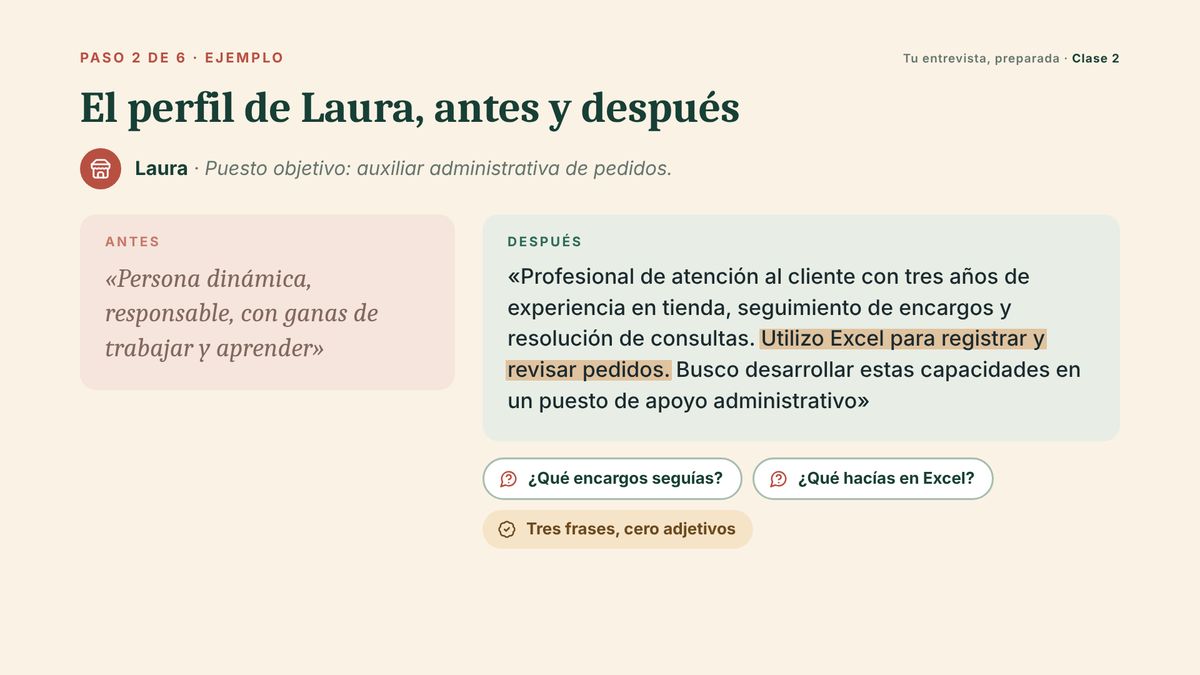Image resolution: width=1200 pixels, height=675 pixels.
Task: Click the 'PASO 2 DE 6 · EJEMPLO' label
Action: (x=182, y=58)
